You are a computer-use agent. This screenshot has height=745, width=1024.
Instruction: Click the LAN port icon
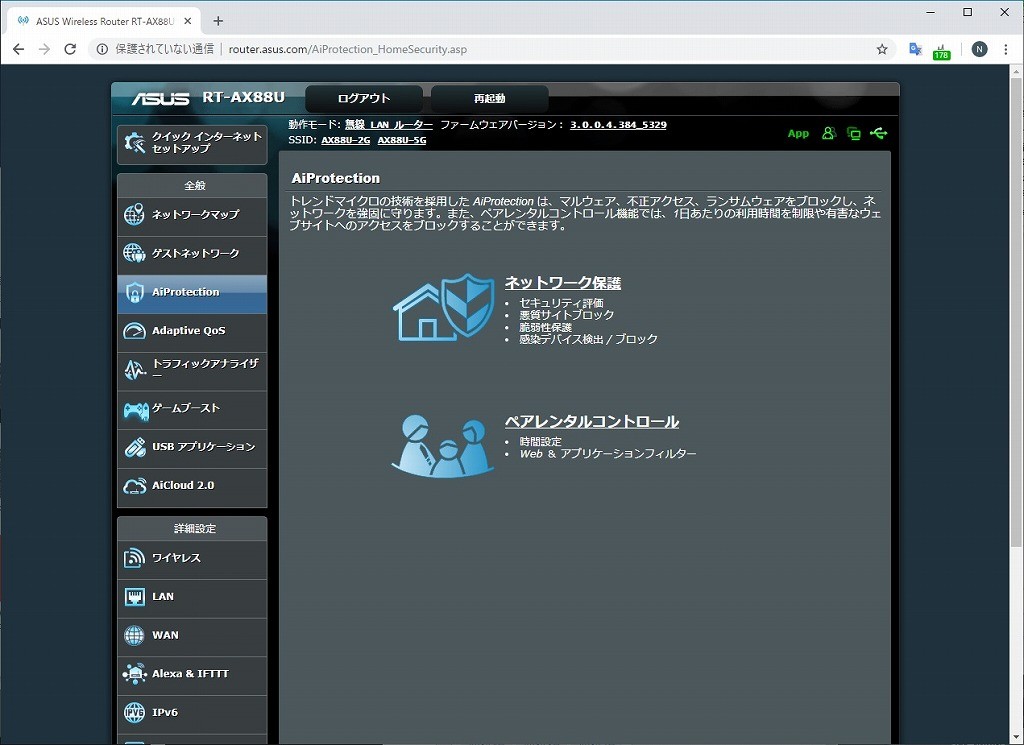[134, 596]
